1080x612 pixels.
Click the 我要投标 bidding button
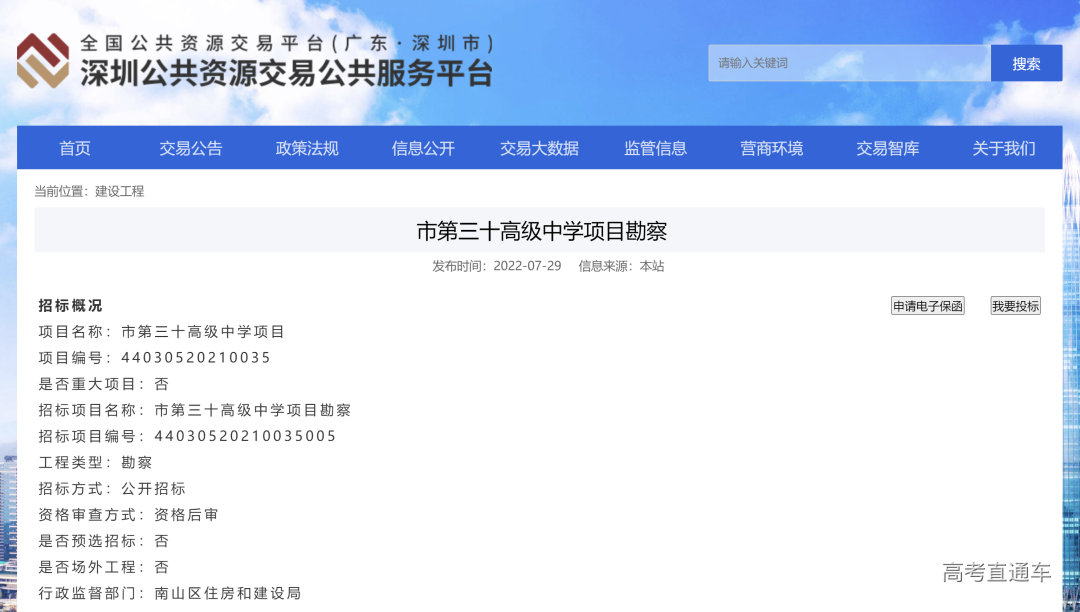click(1014, 306)
